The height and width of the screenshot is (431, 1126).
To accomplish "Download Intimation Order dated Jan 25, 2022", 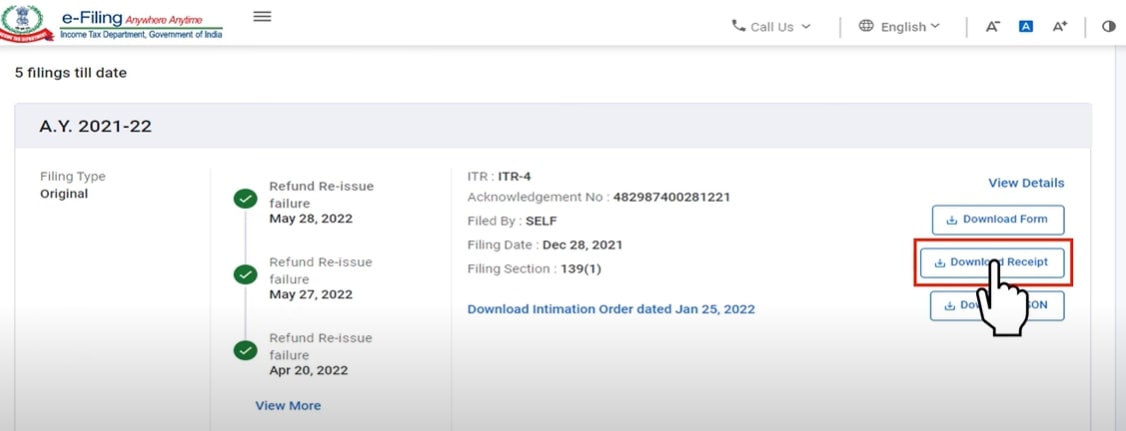I will pyautogui.click(x=611, y=309).
